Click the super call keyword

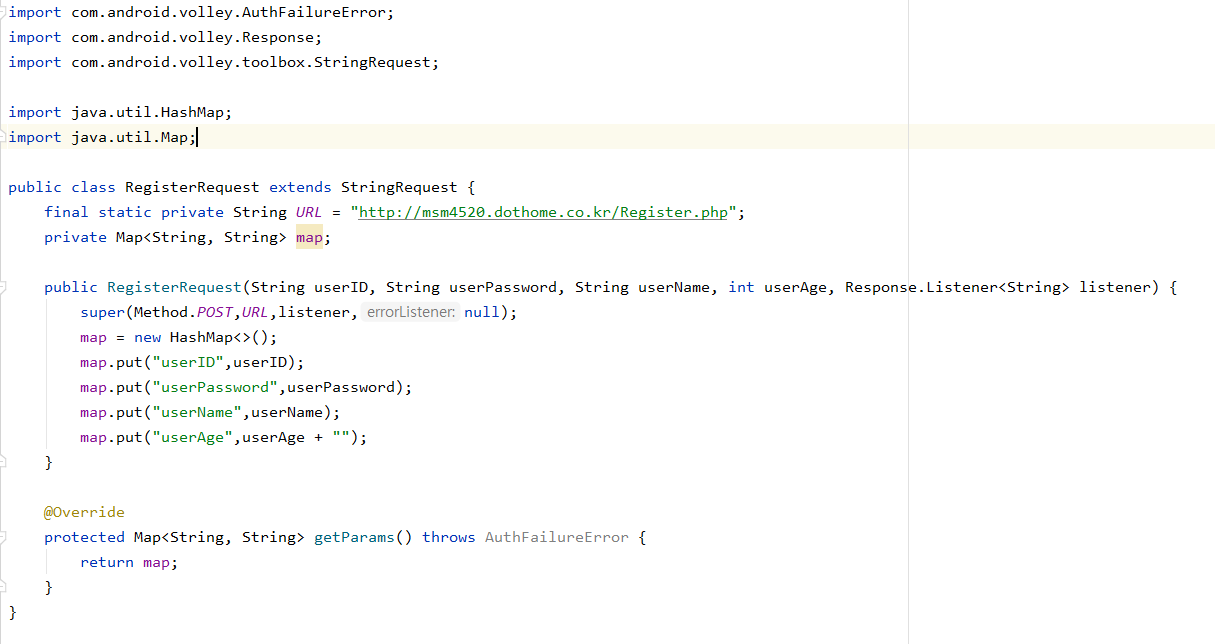pyautogui.click(x=102, y=312)
